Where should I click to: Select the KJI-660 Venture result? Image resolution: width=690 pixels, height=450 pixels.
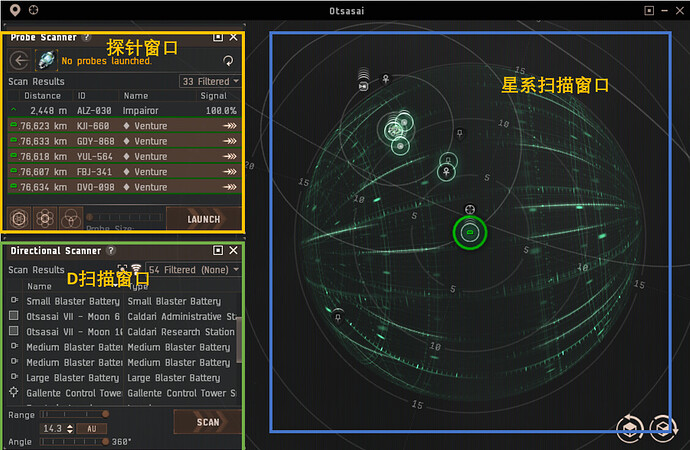click(125, 126)
